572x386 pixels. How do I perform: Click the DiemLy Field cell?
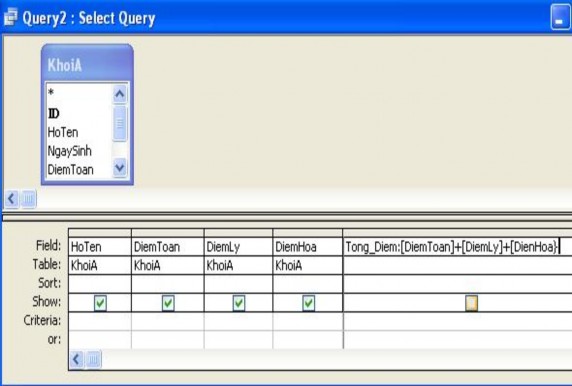coord(239,247)
